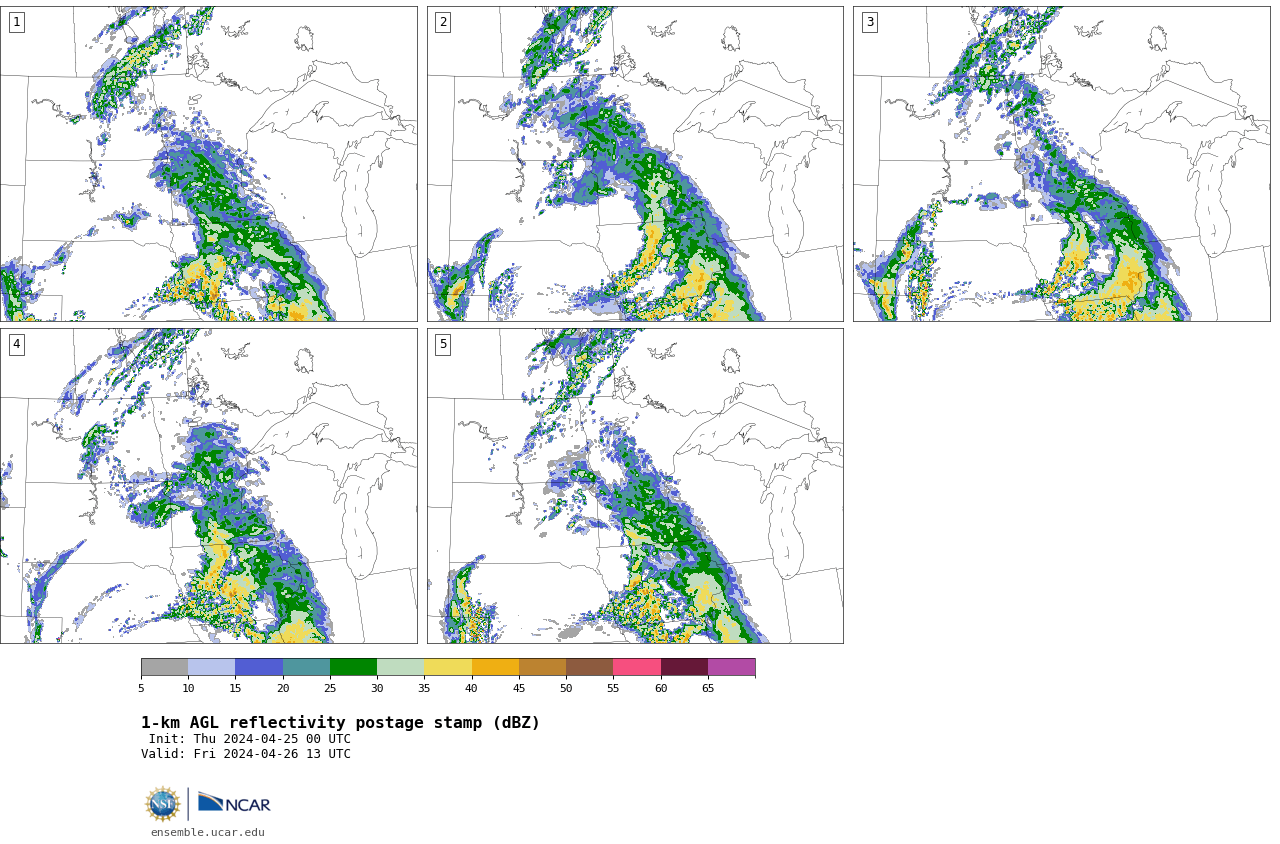Click the maroon 60-65 dBZ swatch
1280x844 pixels.
coord(684,667)
